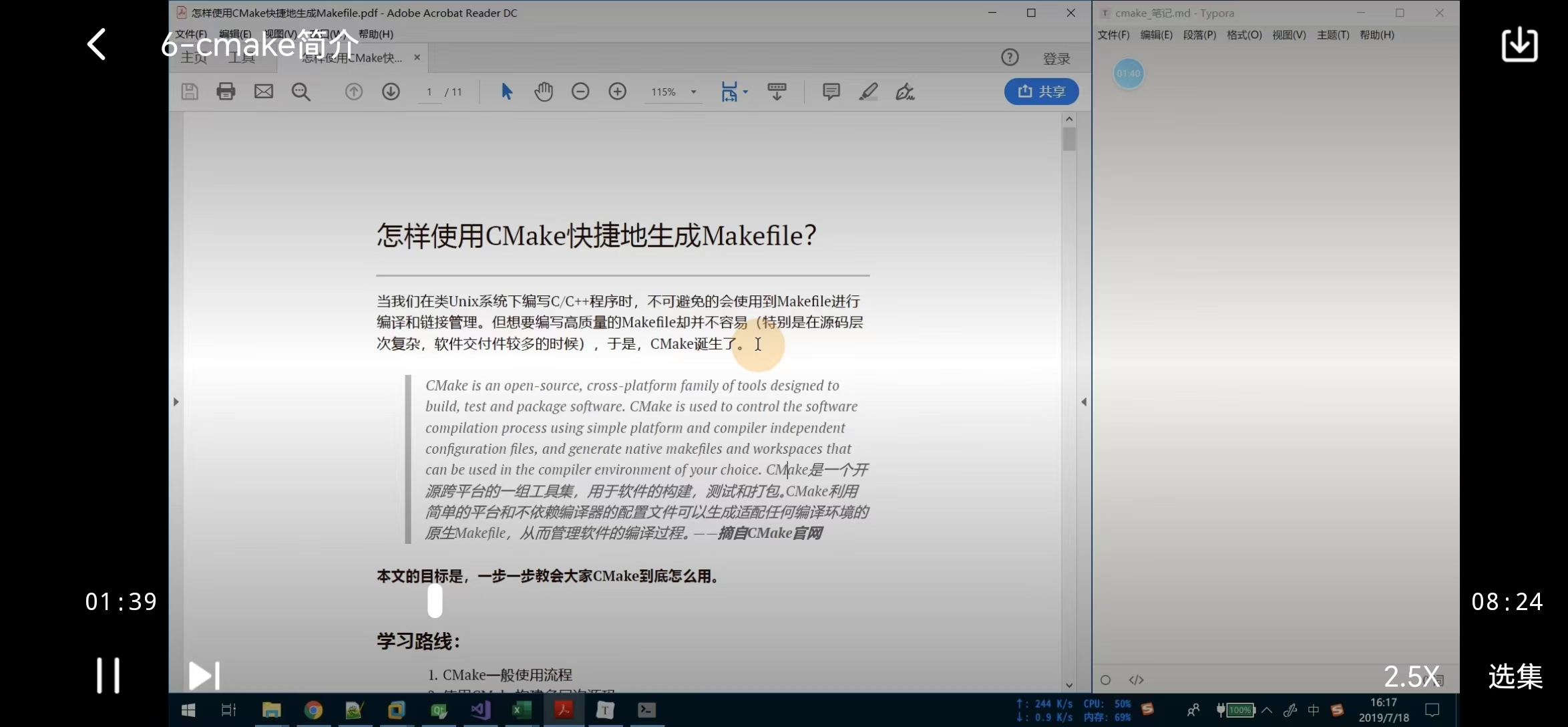Screen dimensions: 1568x727
Task: Click scrollbar down arrow in Acrobat
Action: (x=1069, y=685)
